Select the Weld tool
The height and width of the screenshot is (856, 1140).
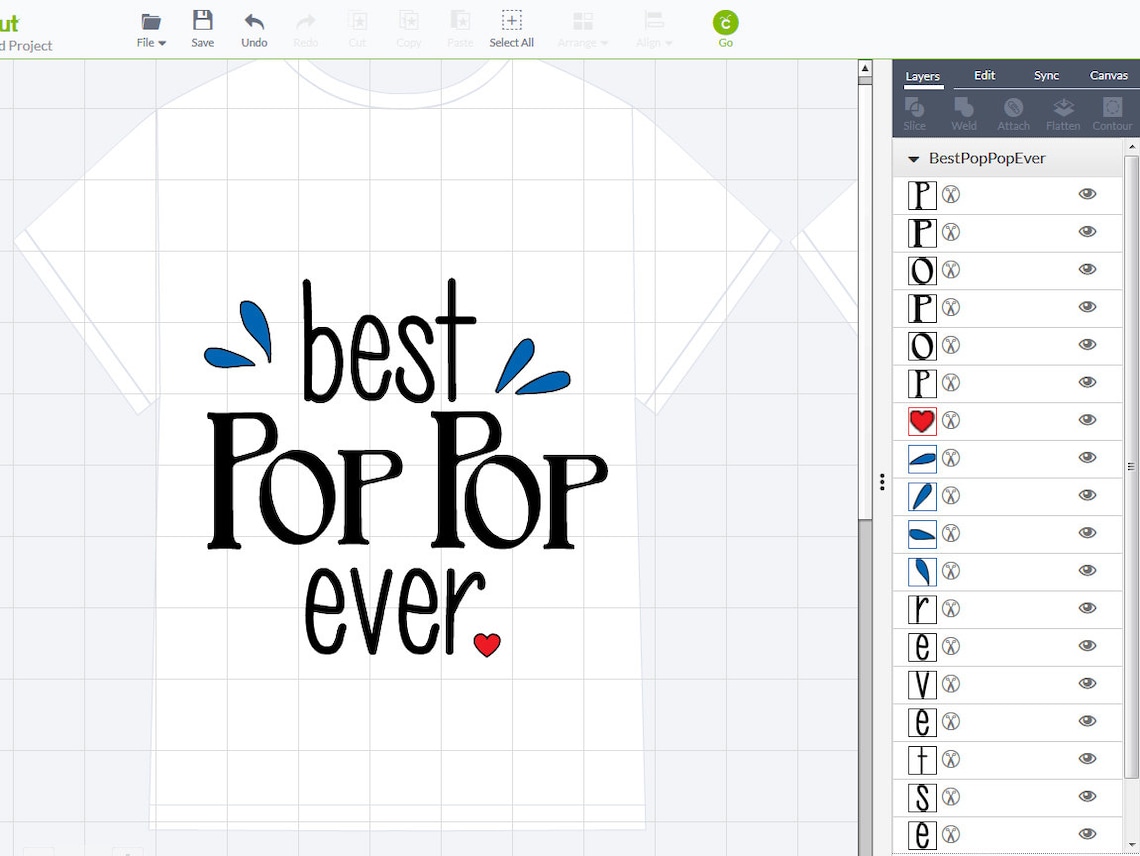click(x=963, y=110)
